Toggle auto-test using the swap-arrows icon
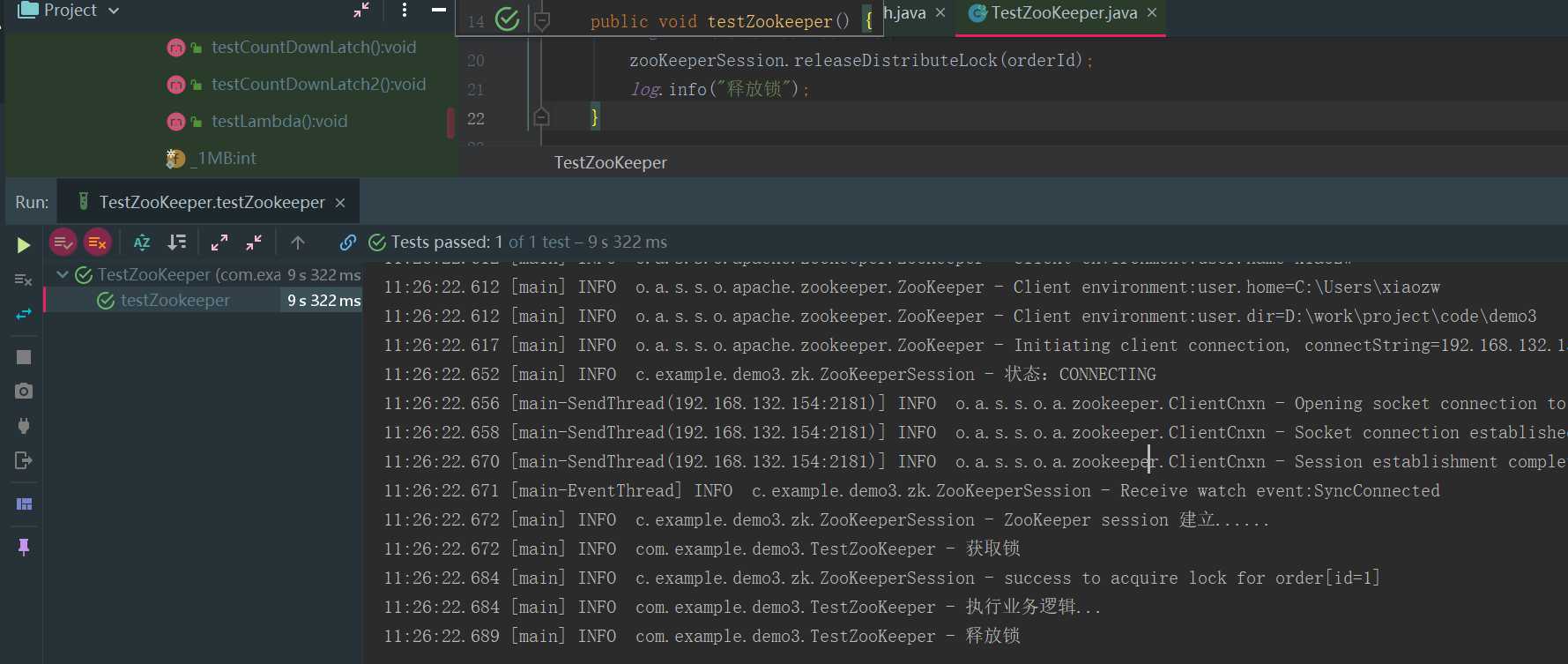The image size is (1568, 664). [x=24, y=314]
